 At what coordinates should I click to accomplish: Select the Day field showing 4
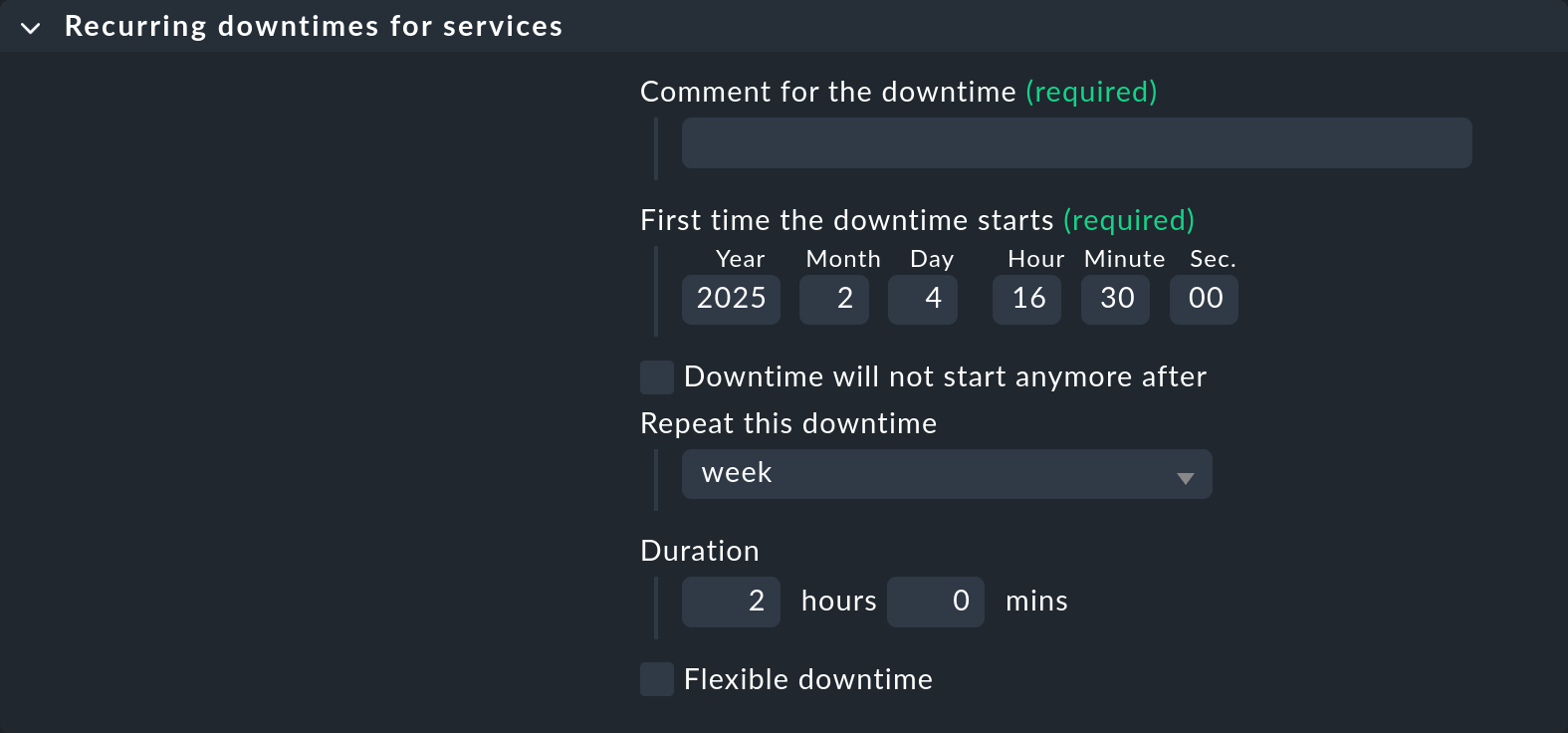coord(922,299)
